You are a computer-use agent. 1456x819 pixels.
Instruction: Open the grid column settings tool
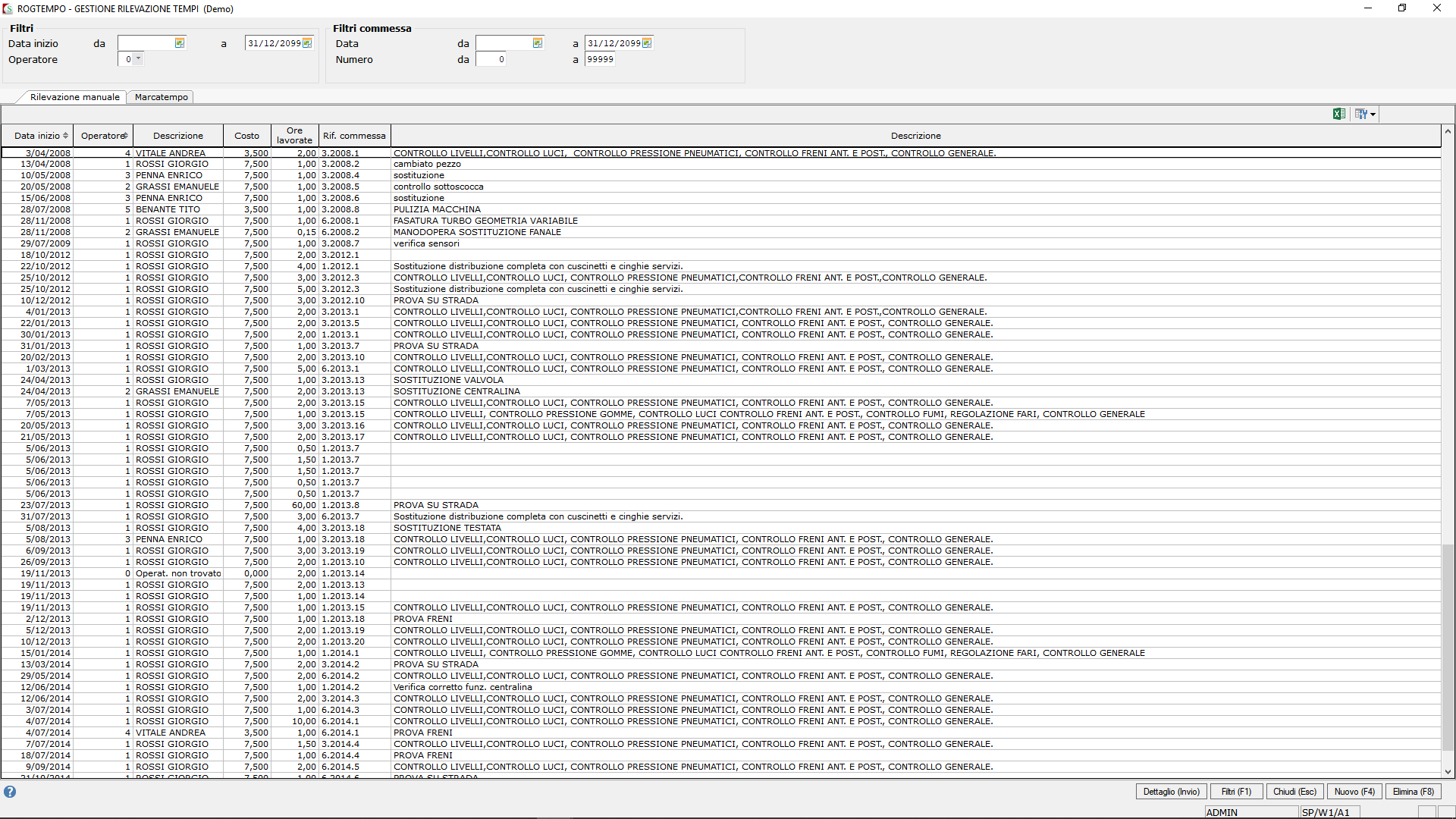pos(1361,114)
